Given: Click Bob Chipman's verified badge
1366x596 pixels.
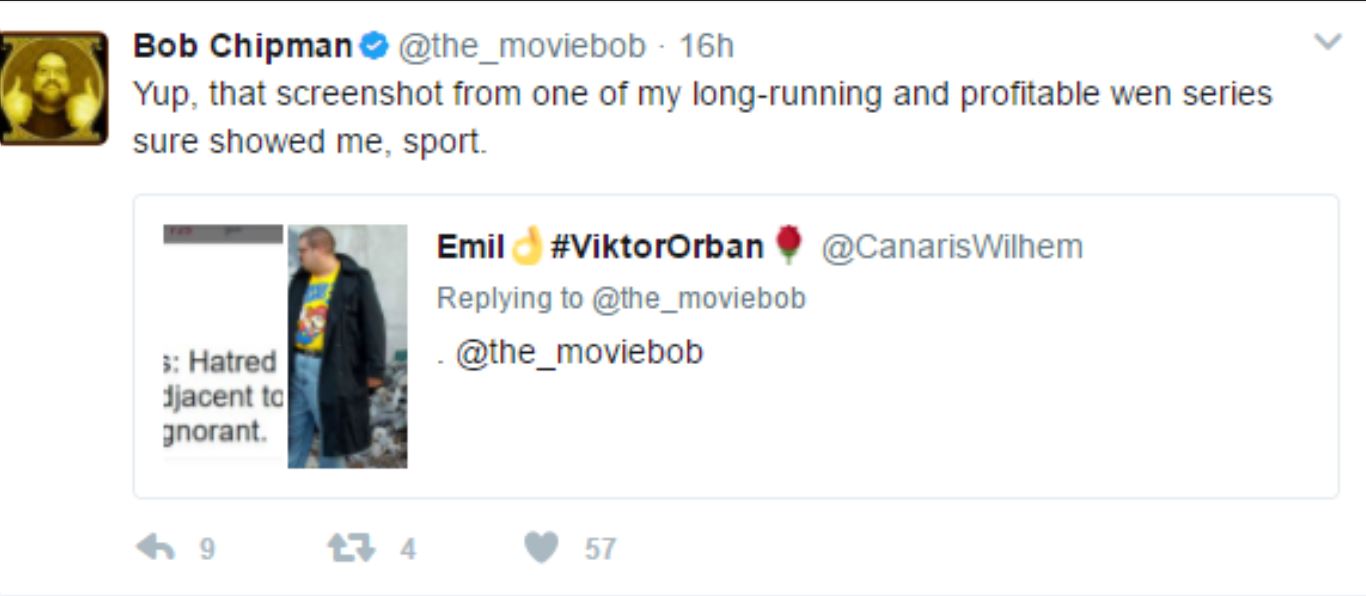Looking at the screenshot, I should coord(374,45).
